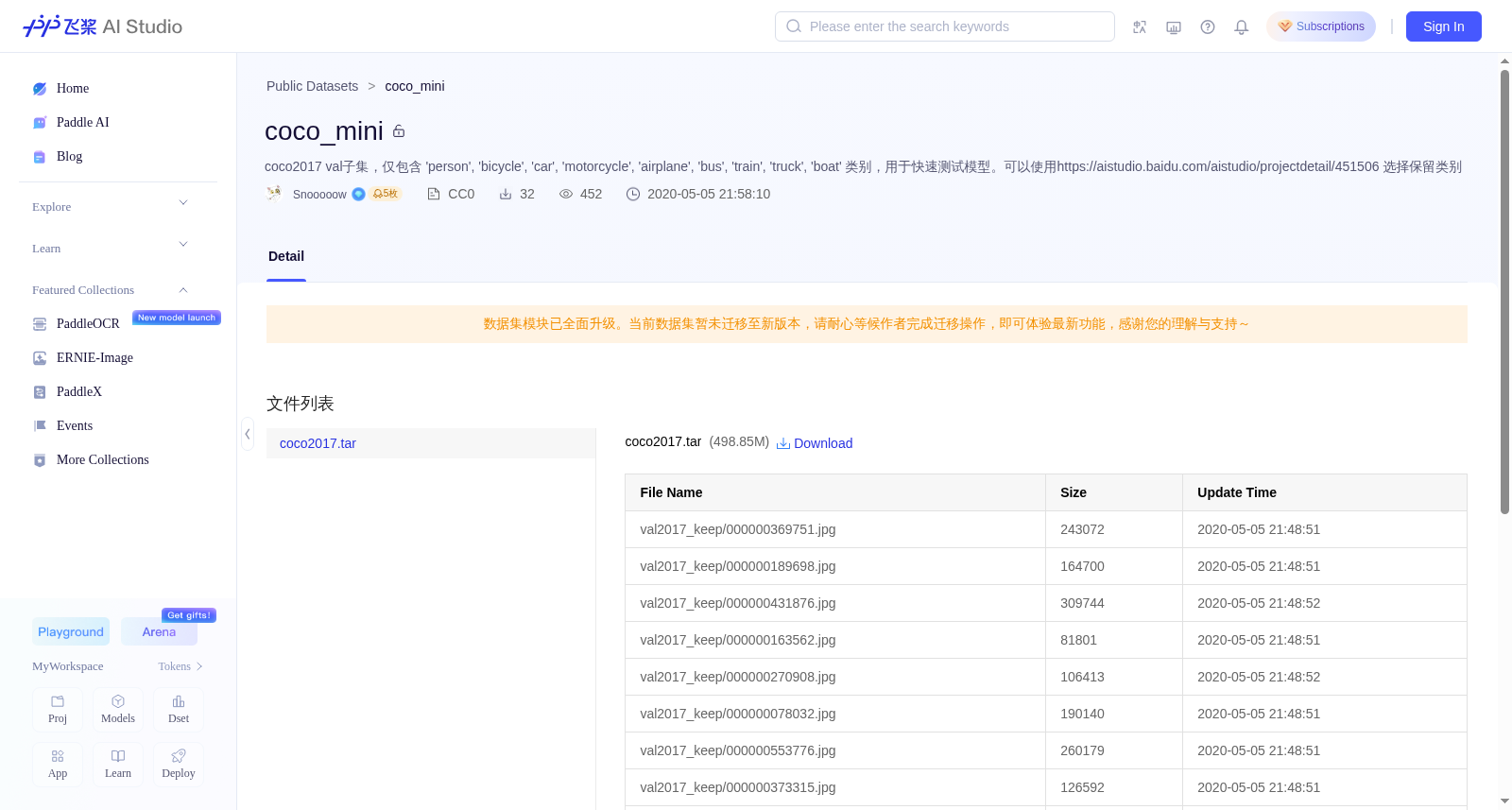Open the Dset workspace shortcut
1512x810 pixels.
(179, 710)
